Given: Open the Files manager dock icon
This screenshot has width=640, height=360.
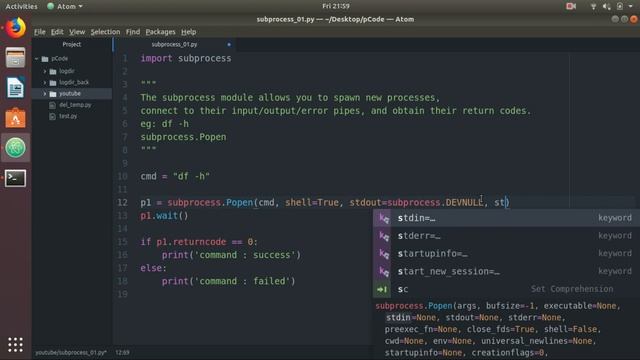Looking at the screenshot, I should tap(16, 58).
